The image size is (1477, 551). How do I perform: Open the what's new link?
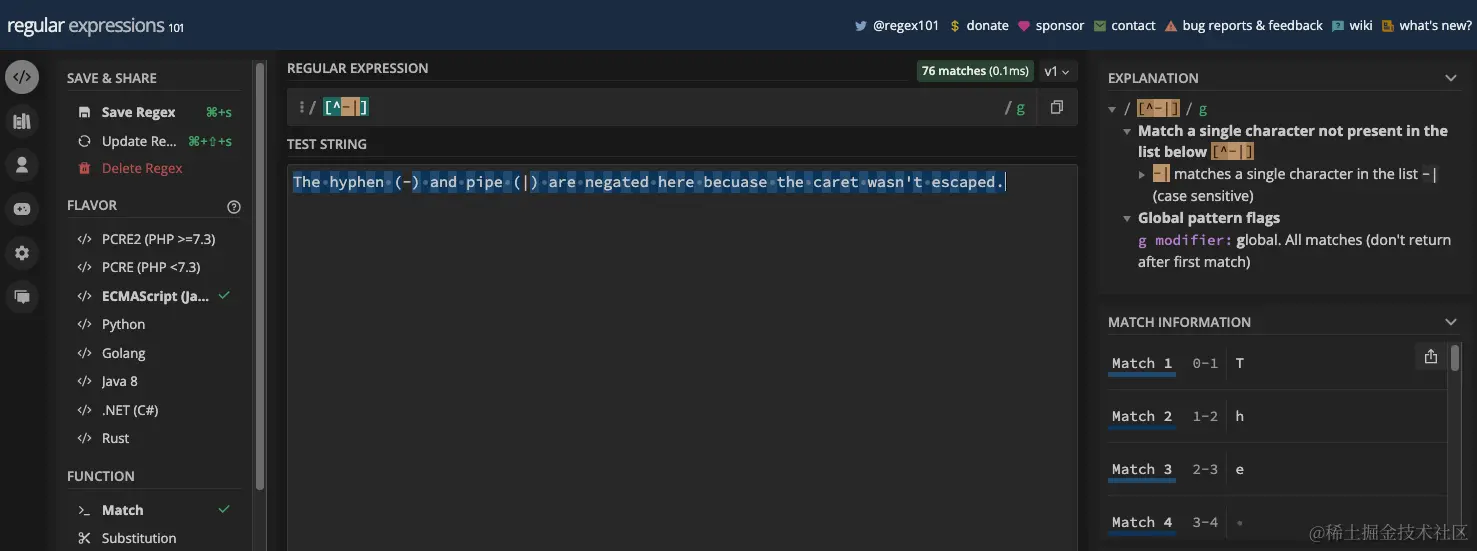1435,26
